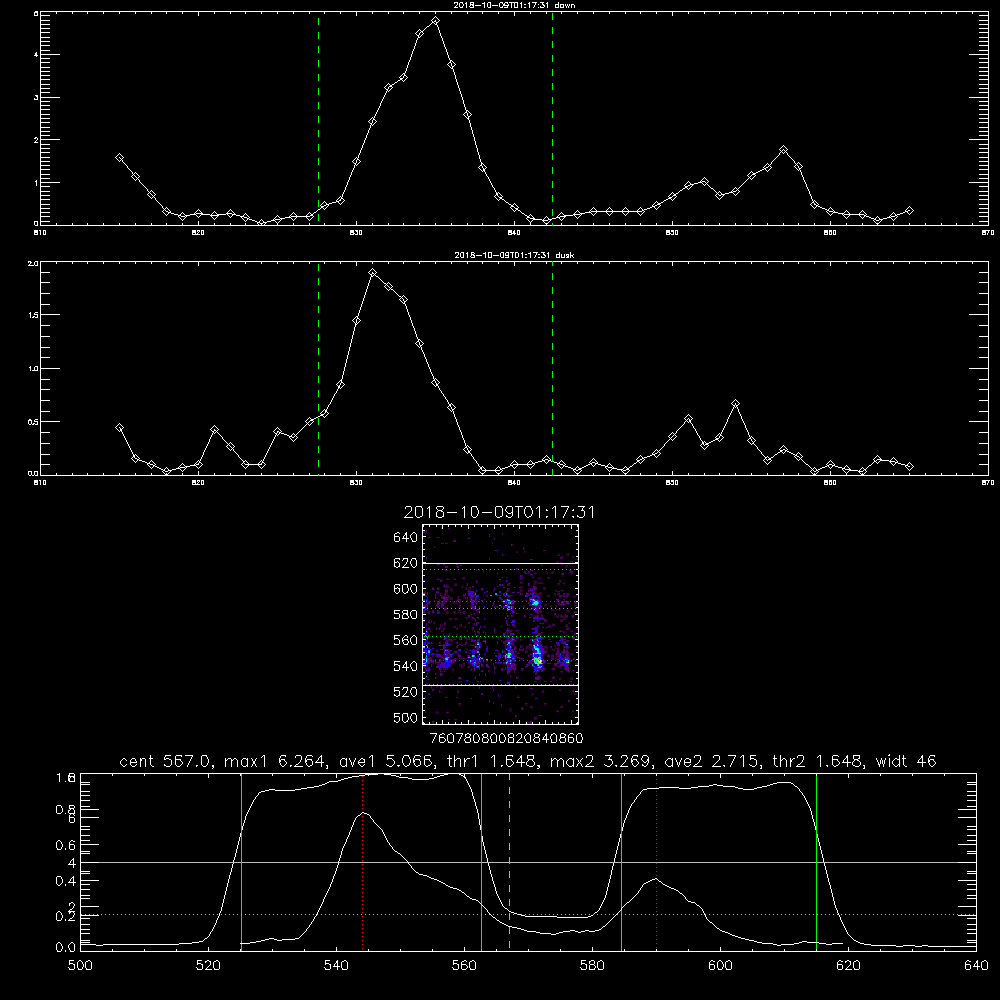Click the last diamond data point of dusk plot
This screenshot has width=1000, height=1000.
coord(909,466)
